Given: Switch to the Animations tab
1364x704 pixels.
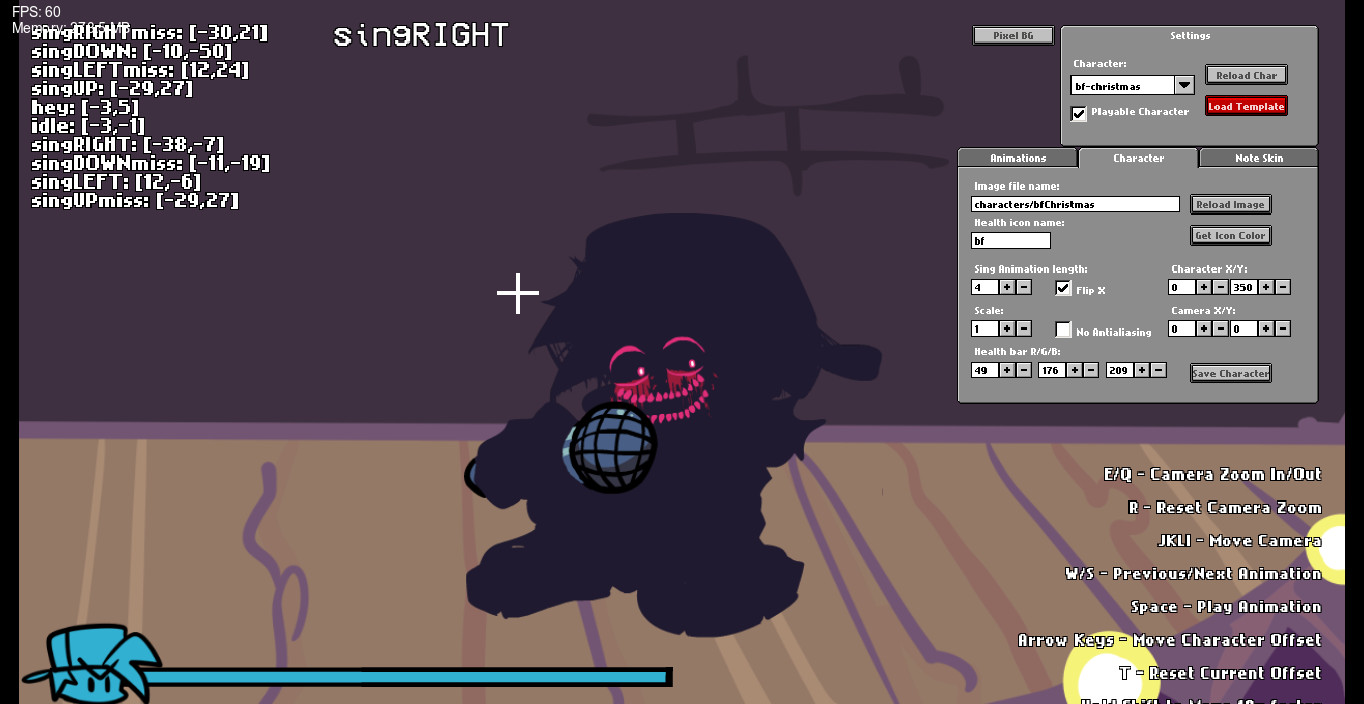Looking at the screenshot, I should [x=1018, y=158].
